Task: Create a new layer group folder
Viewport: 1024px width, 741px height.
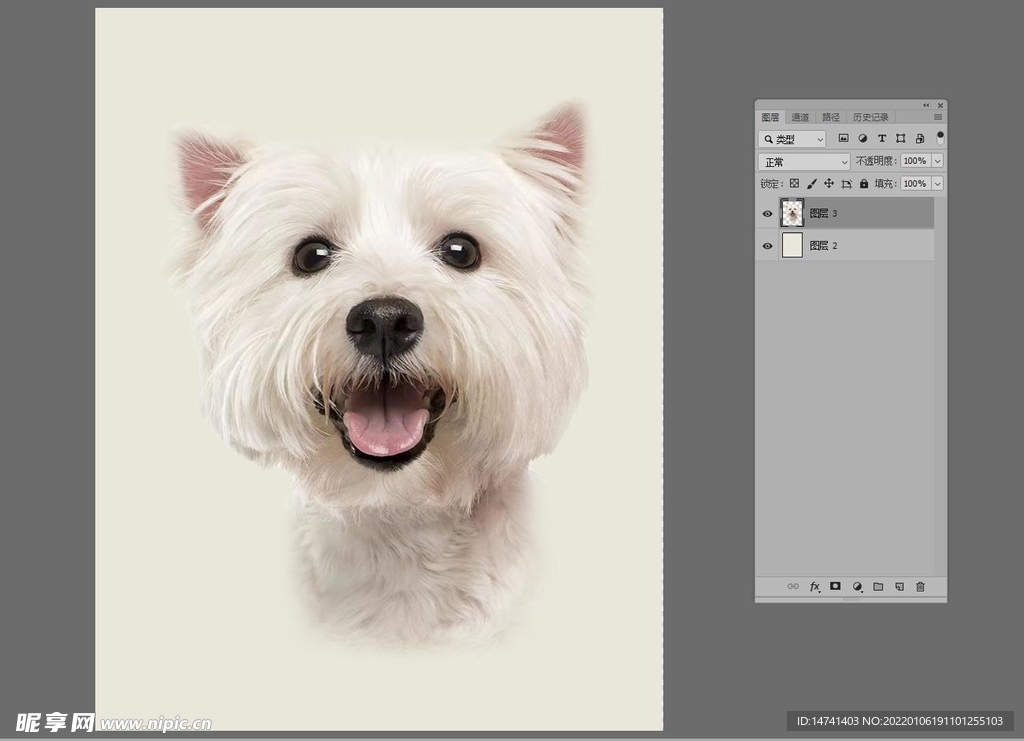Action: pos(878,587)
